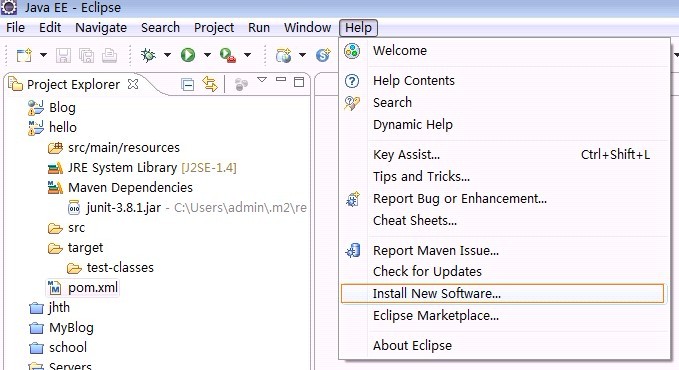The image size is (679, 370).
Task: Click the Help Search menu icon
Action: (352, 103)
